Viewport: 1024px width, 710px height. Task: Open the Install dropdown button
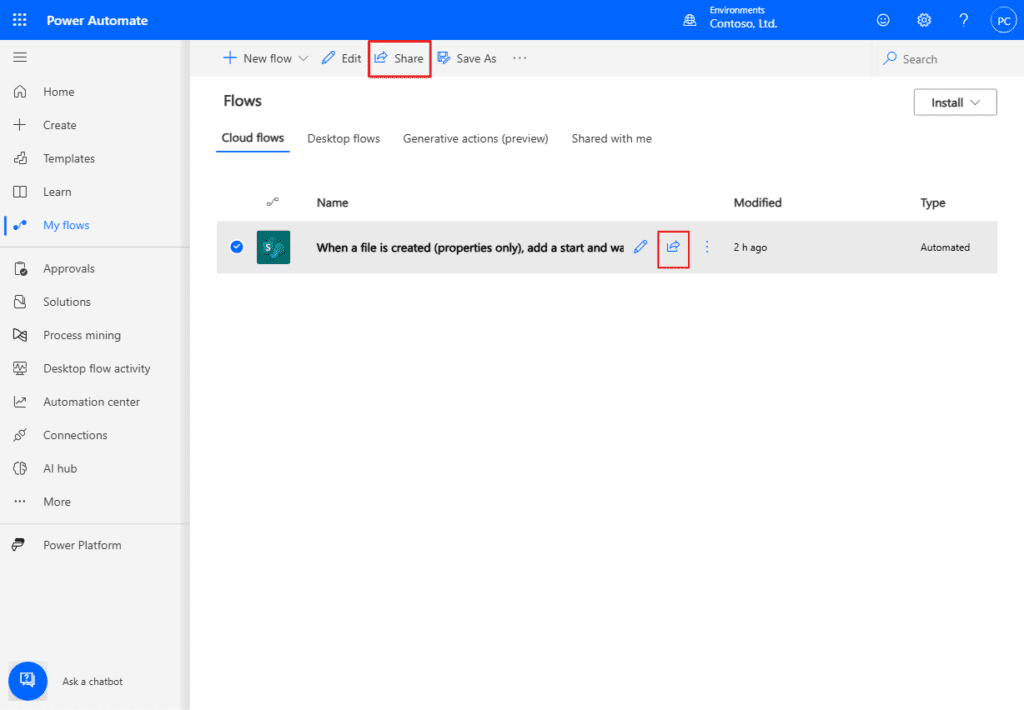click(x=955, y=102)
